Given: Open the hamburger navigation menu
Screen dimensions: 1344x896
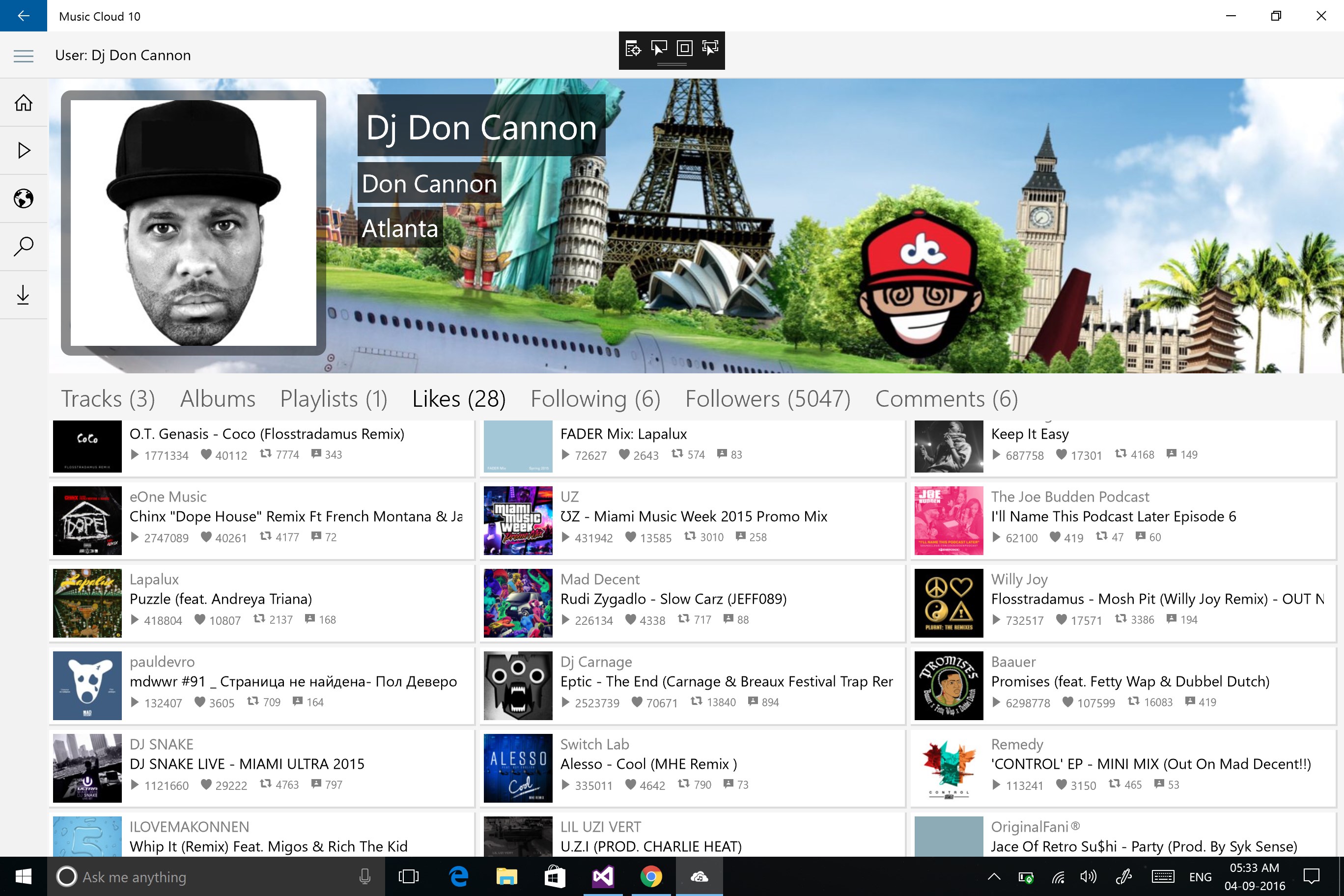Looking at the screenshot, I should [24, 56].
